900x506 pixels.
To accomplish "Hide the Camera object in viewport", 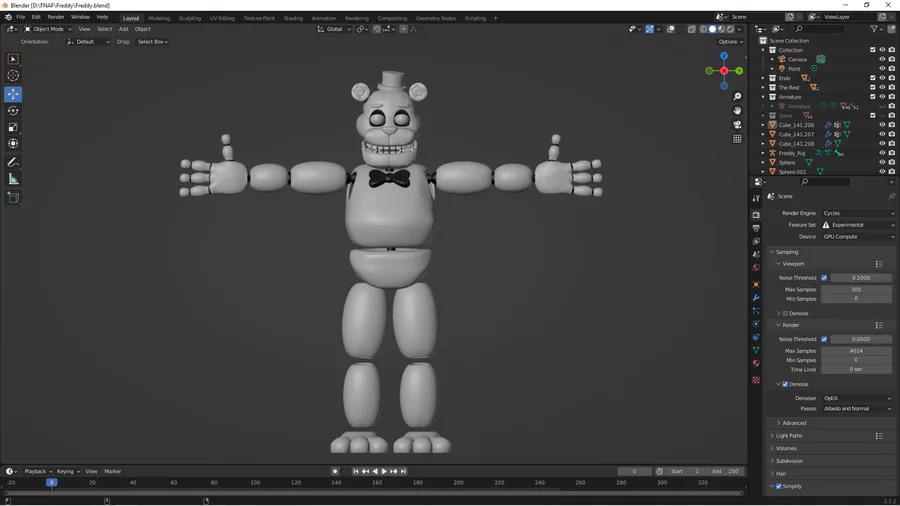I will pos(882,59).
